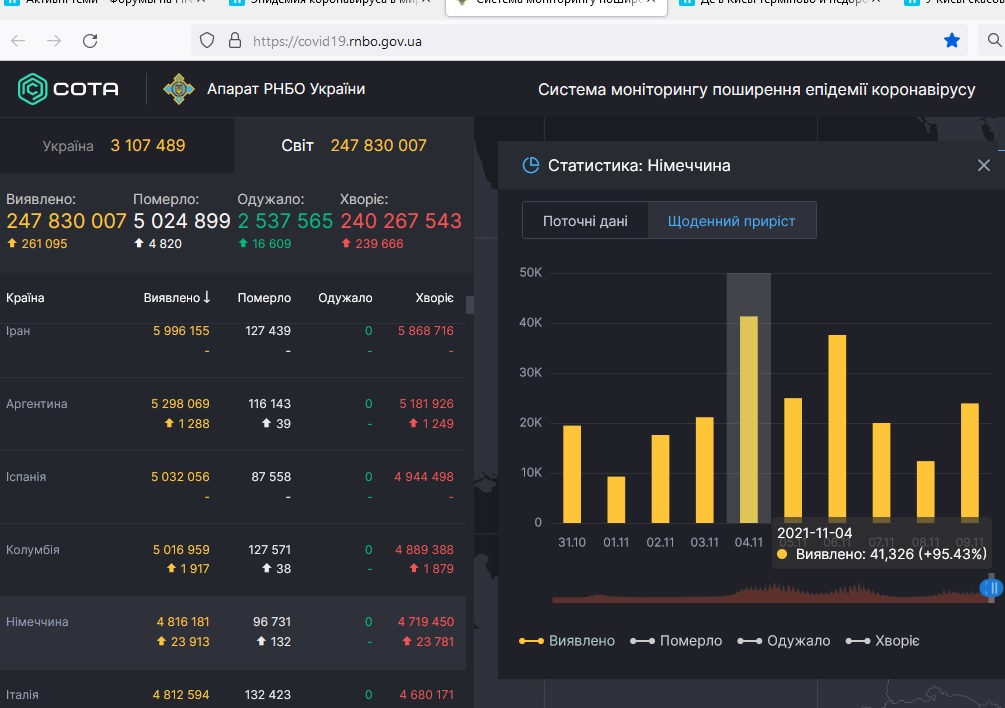1005x708 pixels.
Task: Click the shield tracking protection icon
Action: click(207, 41)
